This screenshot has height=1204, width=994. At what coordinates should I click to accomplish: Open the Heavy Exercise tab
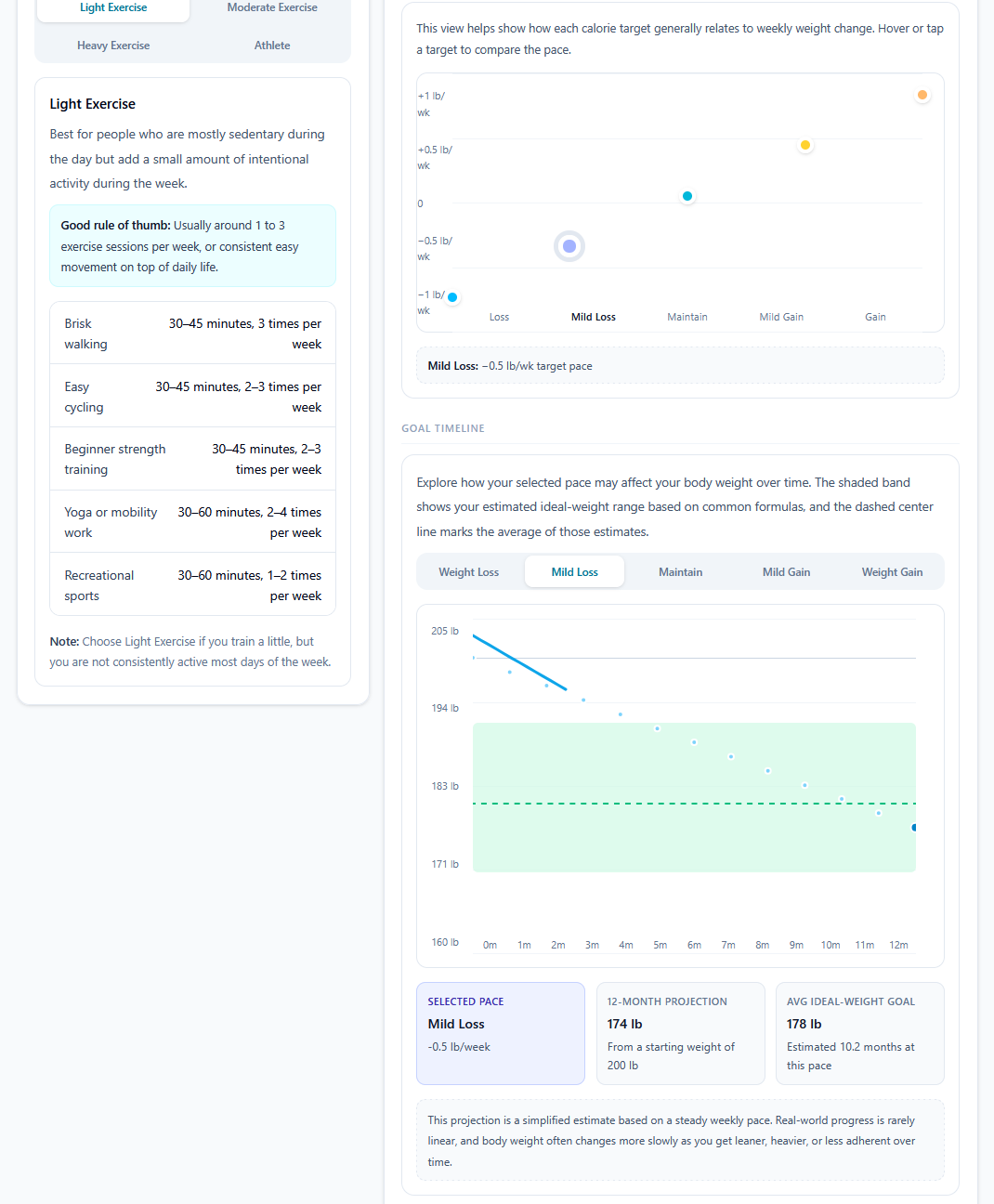click(x=113, y=46)
